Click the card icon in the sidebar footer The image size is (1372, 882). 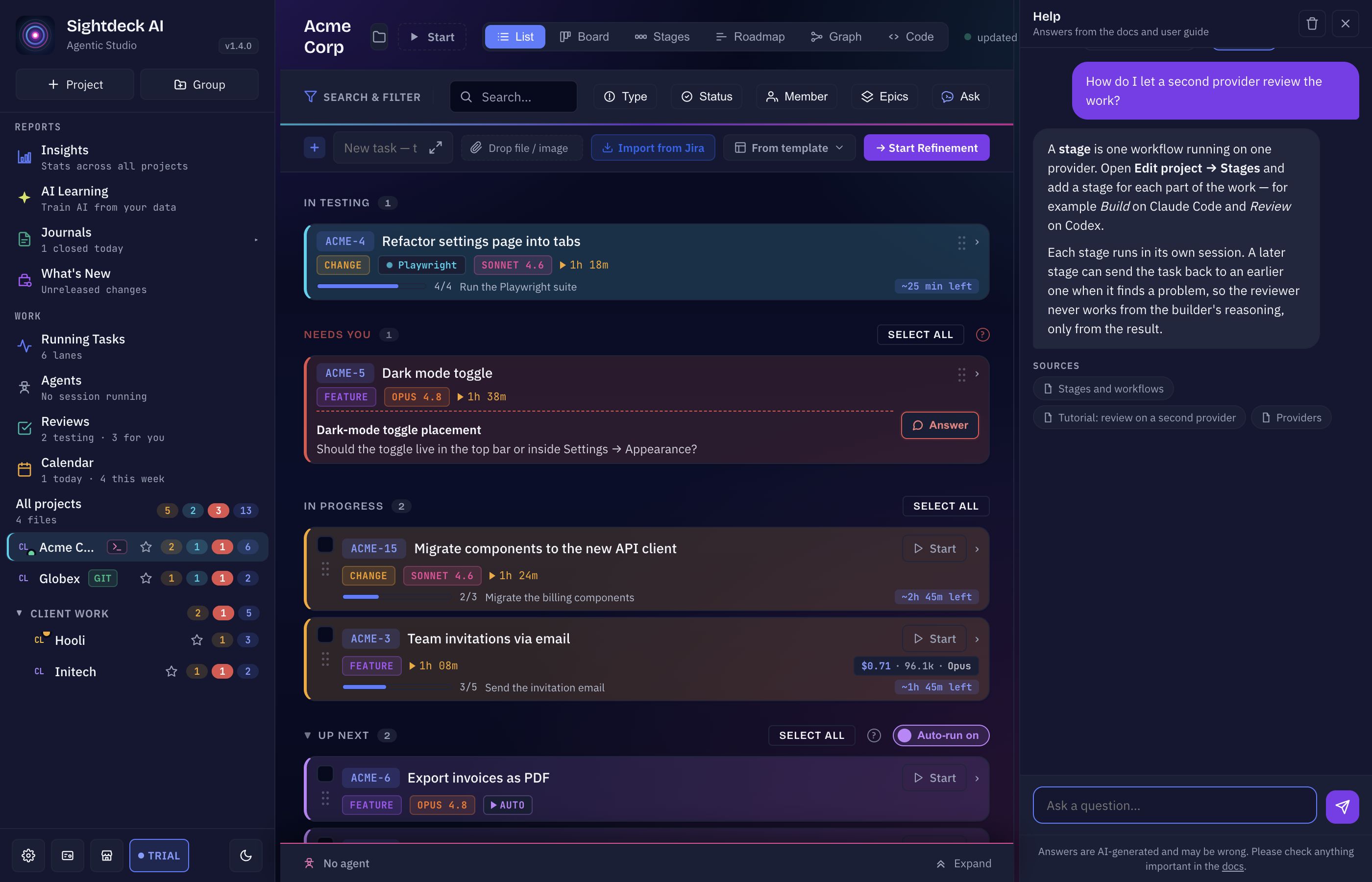click(68, 855)
